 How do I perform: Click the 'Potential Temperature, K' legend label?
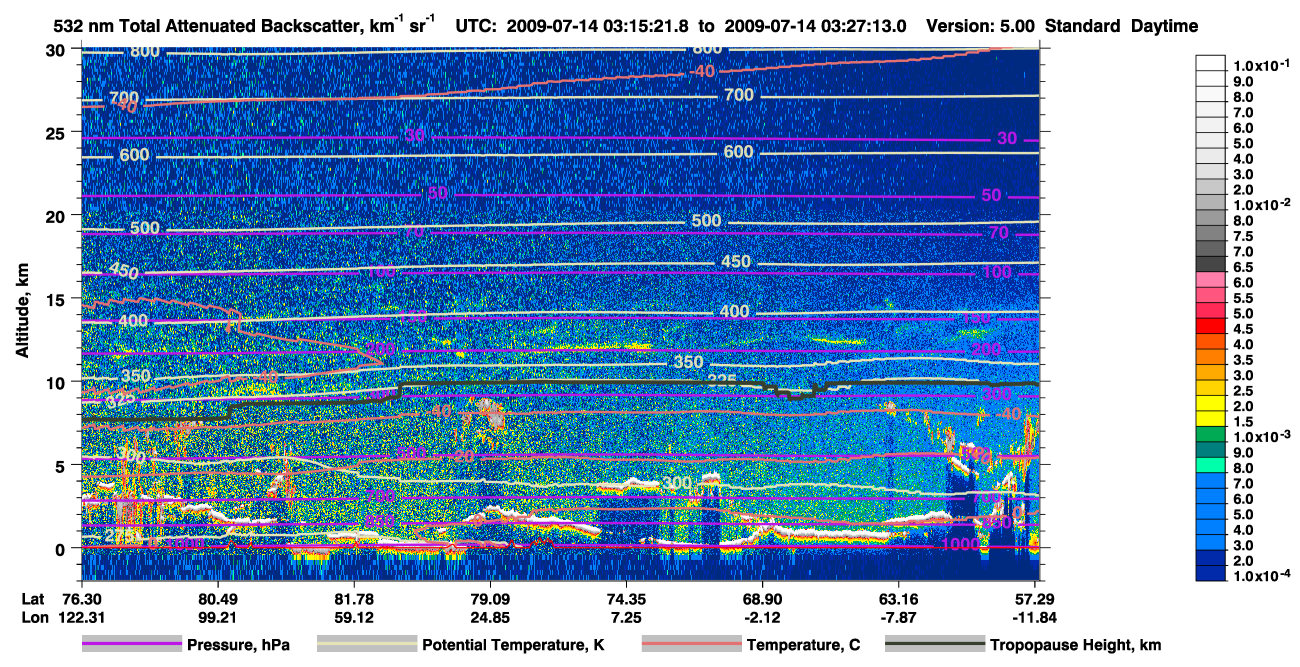point(513,645)
